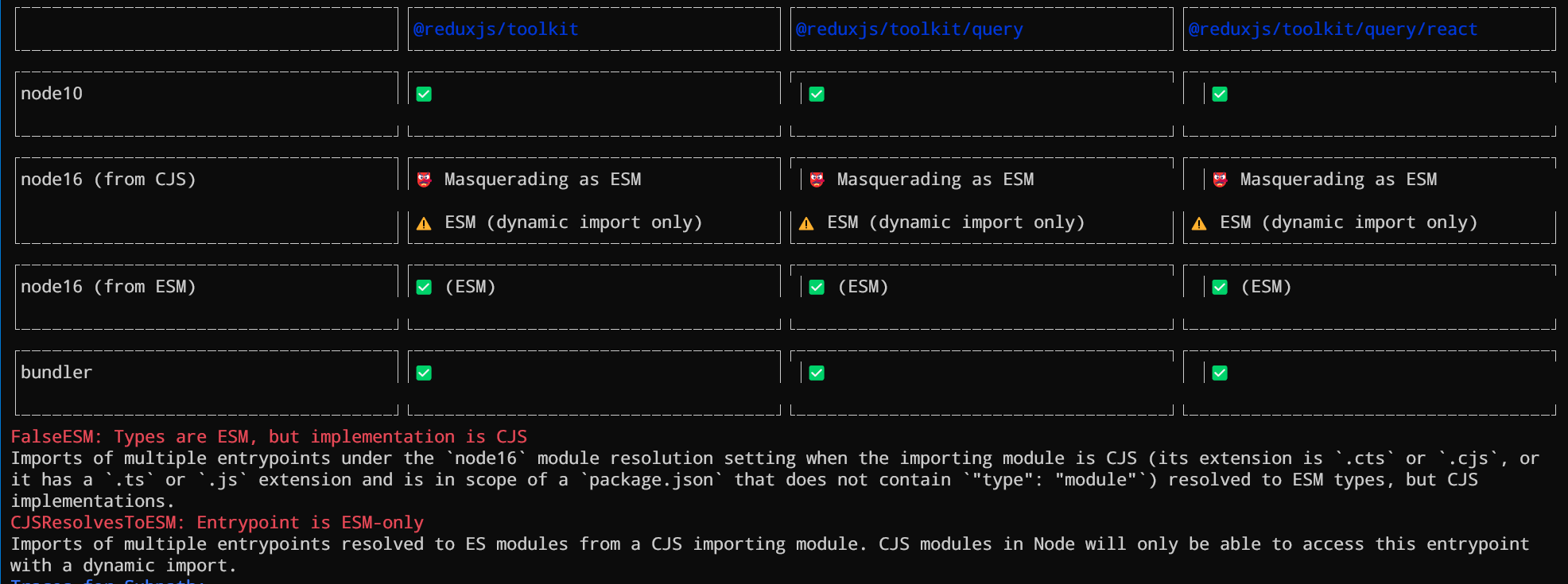Click the warning triangle under toolkit/query column
This screenshot has width=1568, height=584.
[x=806, y=223]
